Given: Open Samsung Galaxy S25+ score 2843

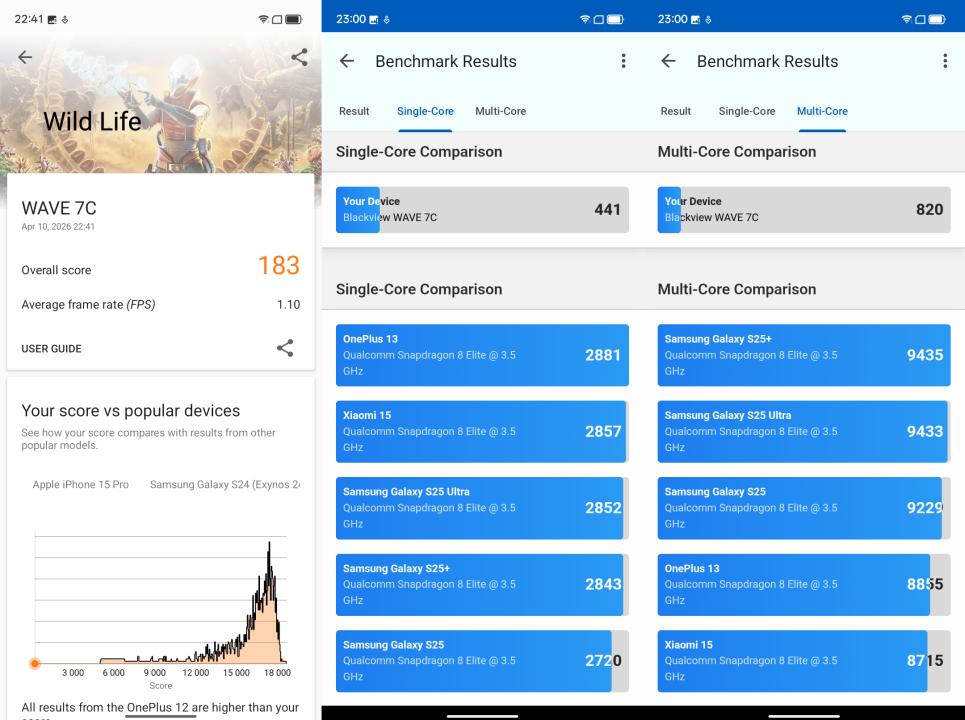Looking at the screenshot, I should (482, 585).
